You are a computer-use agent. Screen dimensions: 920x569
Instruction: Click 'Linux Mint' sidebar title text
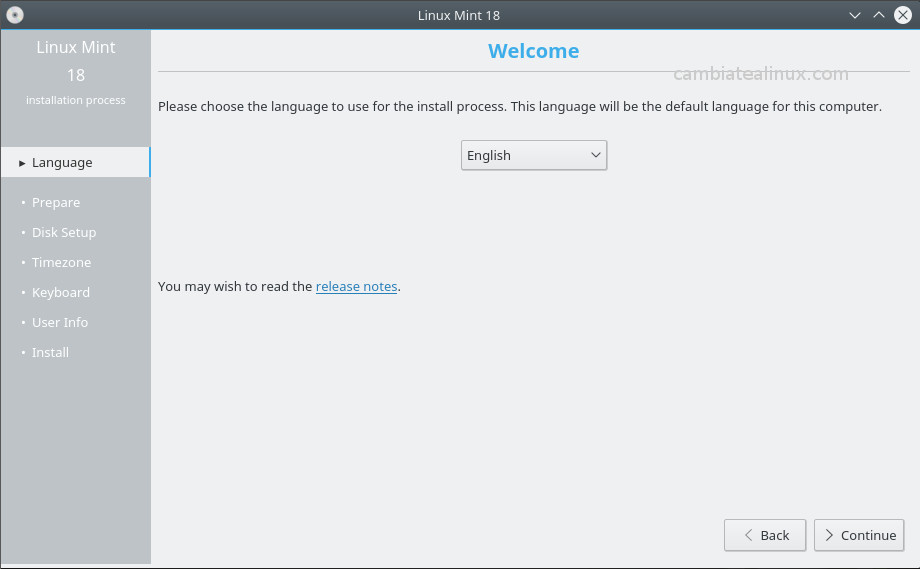click(76, 47)
